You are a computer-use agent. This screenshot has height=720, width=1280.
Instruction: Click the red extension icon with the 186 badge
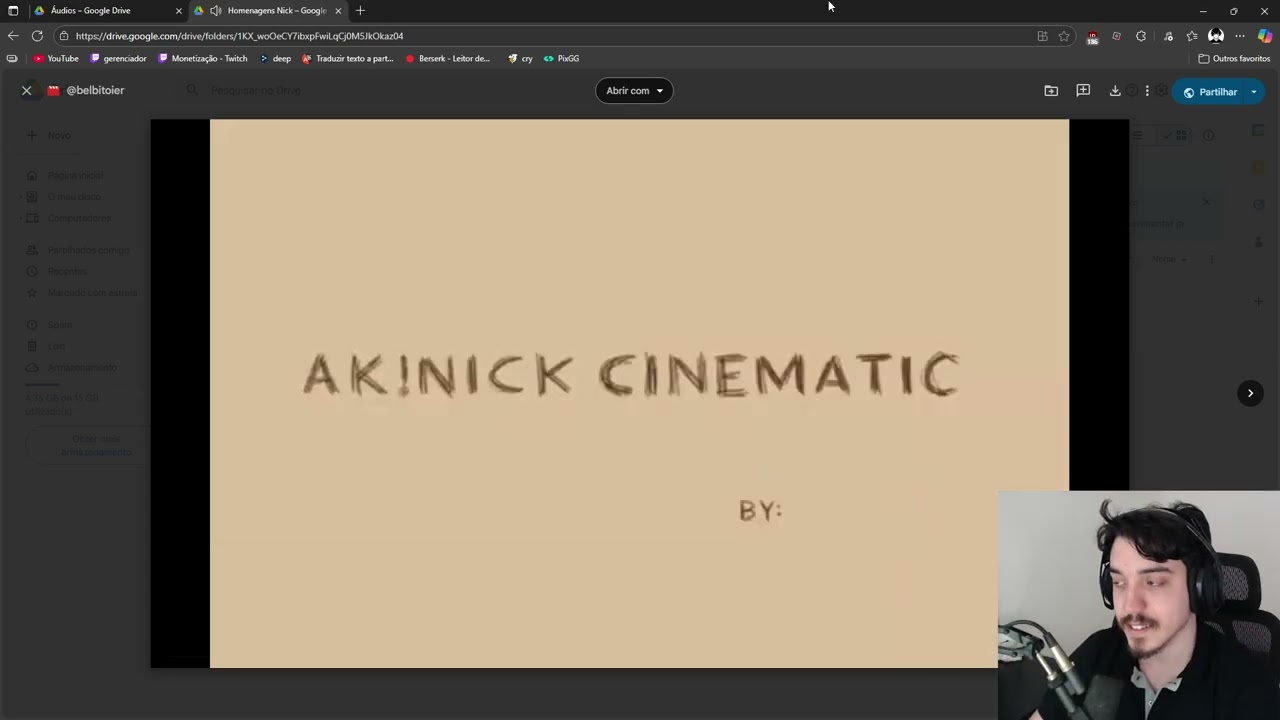click(1092, 37)
